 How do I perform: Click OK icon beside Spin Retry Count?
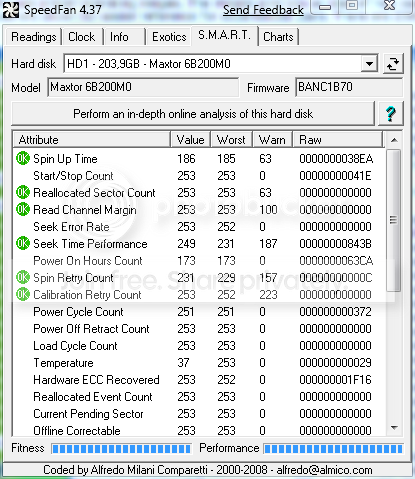tap(23, 277)
